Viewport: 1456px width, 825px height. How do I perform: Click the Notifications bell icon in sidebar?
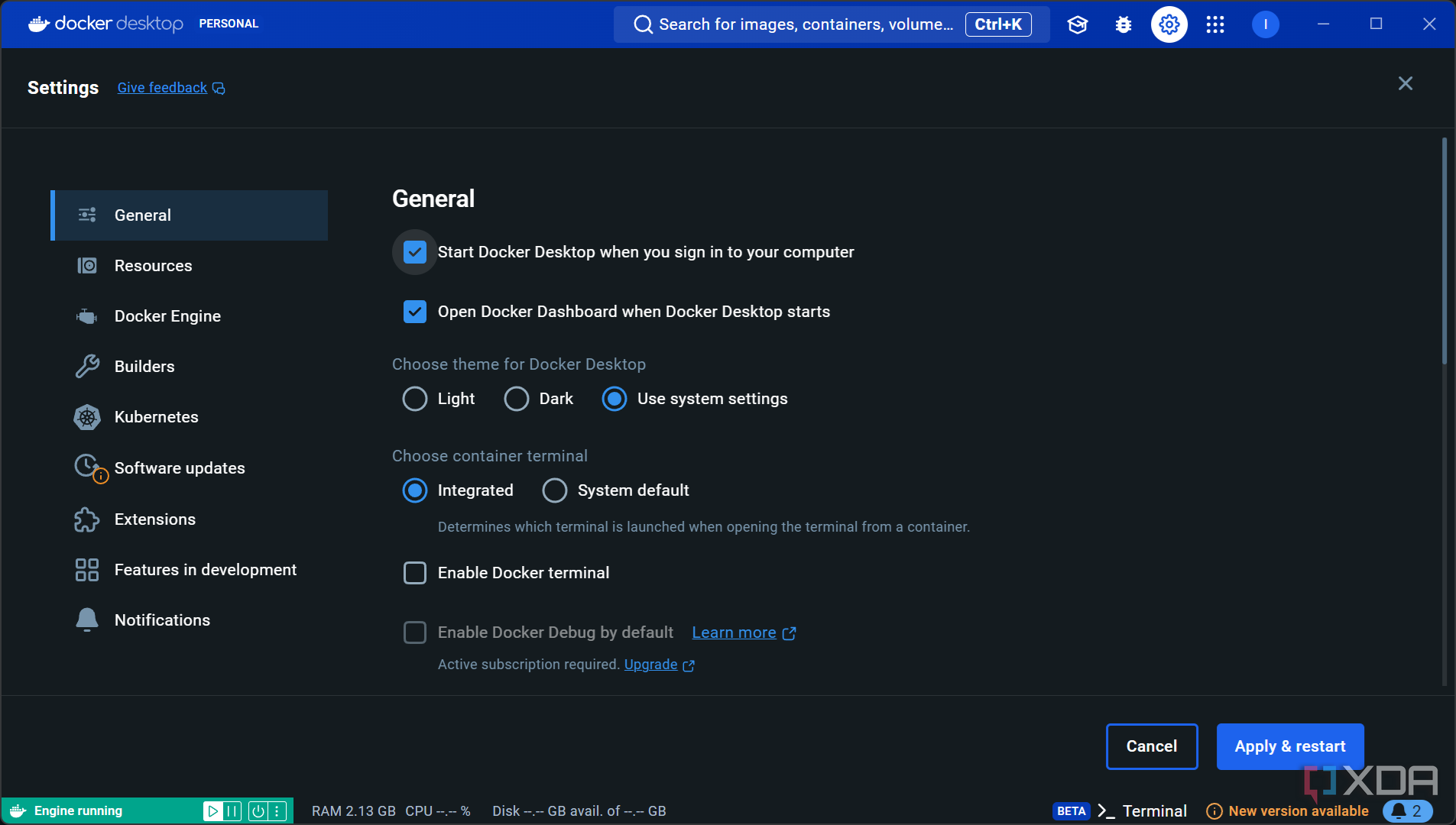[x=87, y=620]
